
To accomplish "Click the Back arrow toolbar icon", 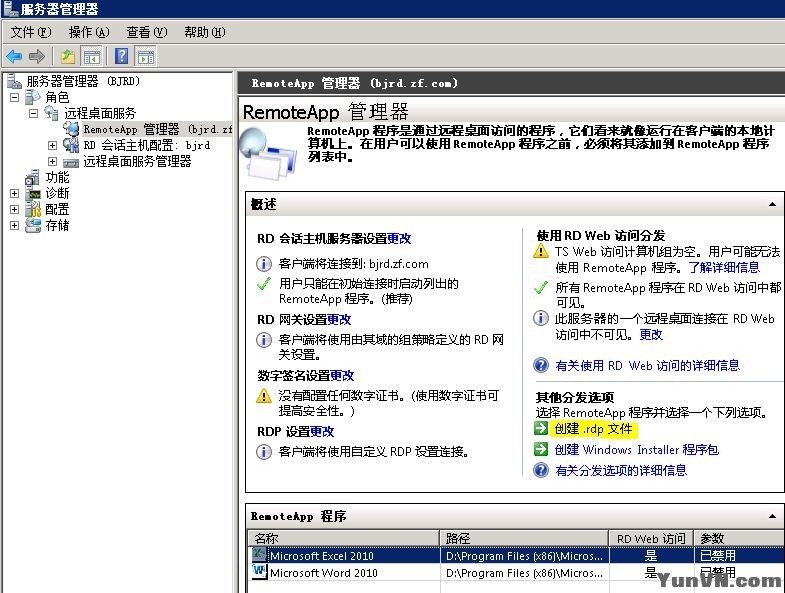I will [14, 56].
